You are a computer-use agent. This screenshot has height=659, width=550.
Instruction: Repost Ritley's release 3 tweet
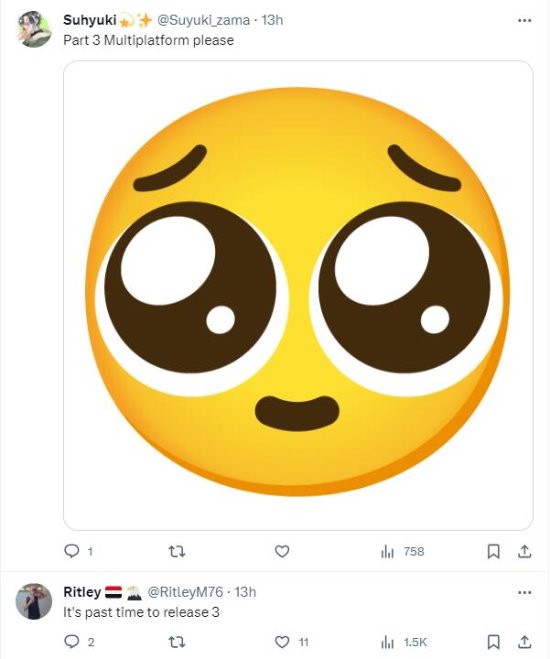pyautogui.click(x=176, y=642)
